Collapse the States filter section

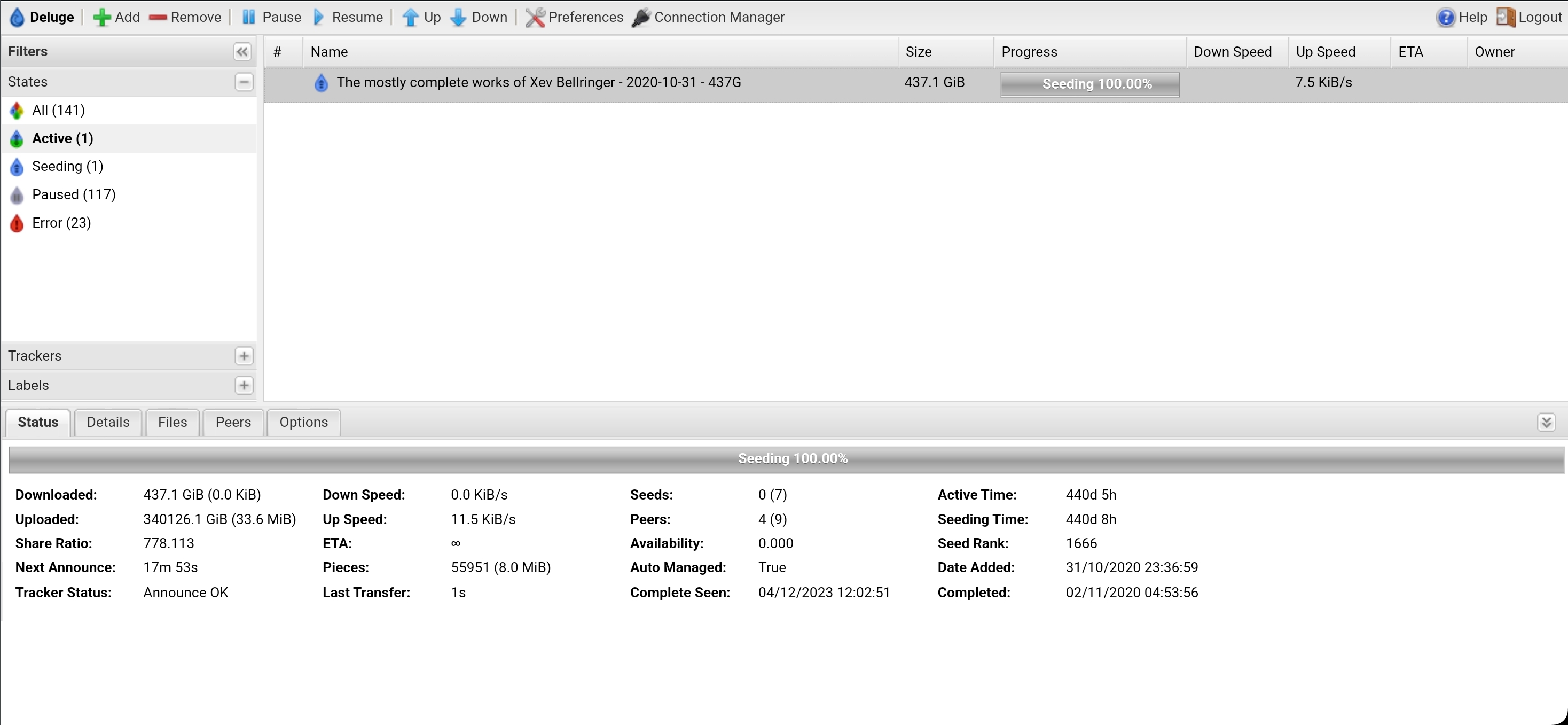point(244,82)
